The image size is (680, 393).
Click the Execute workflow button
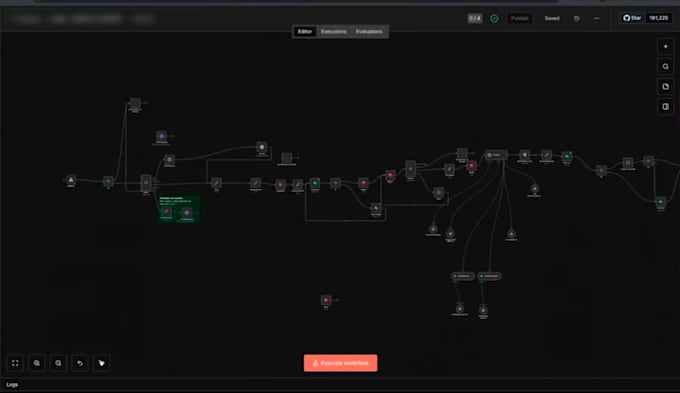[x=340, y=363]
